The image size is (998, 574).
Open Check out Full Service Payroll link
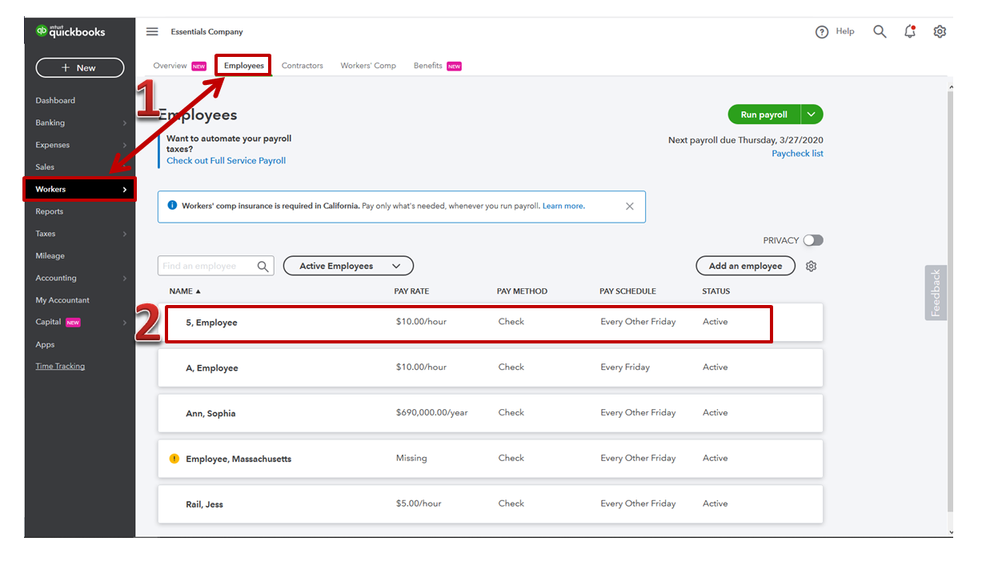tap(226, 160)
